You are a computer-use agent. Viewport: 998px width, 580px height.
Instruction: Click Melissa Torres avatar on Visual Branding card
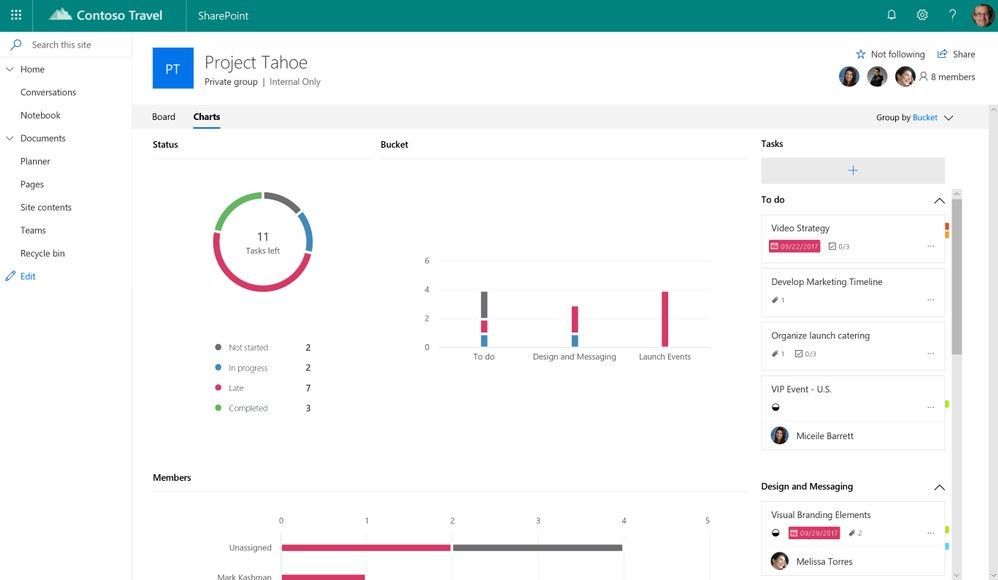pyautogui.click(x=779, y=561)
